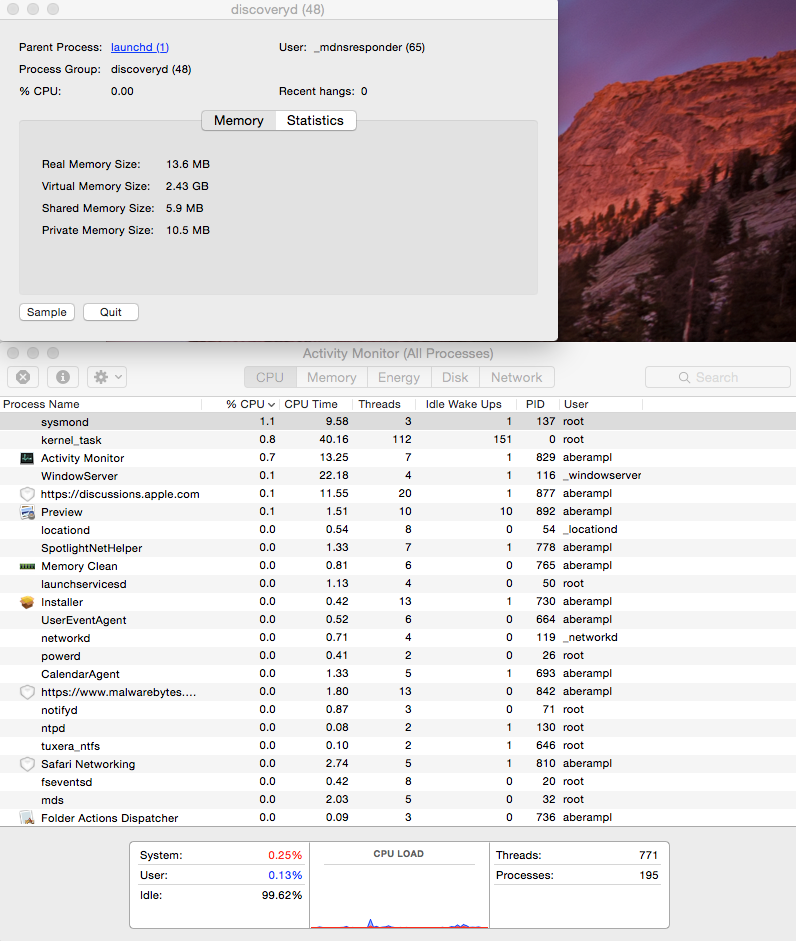Switch to the CPU tab
The height and width of the screenshot is (941, 796).
coord(270,377)
